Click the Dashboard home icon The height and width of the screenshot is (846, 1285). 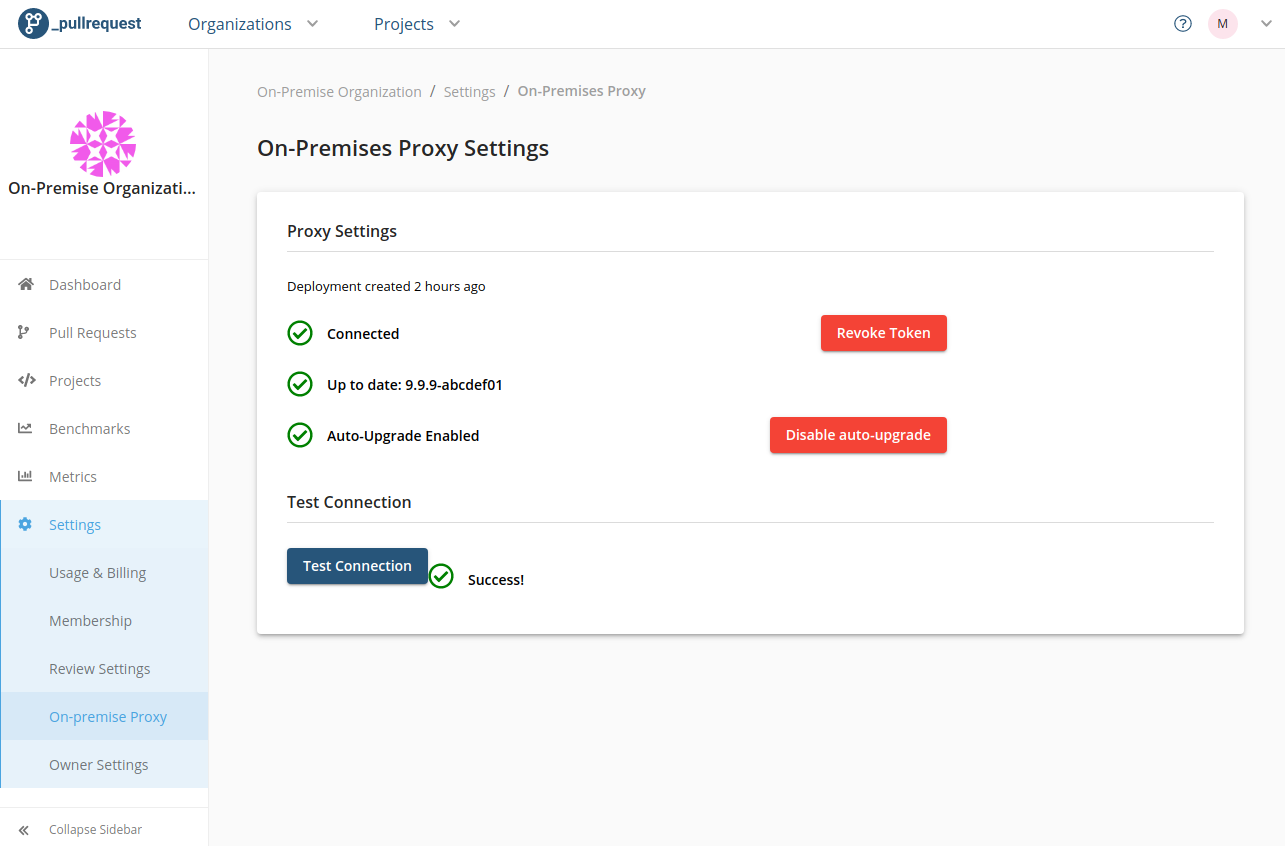point(26,284)
